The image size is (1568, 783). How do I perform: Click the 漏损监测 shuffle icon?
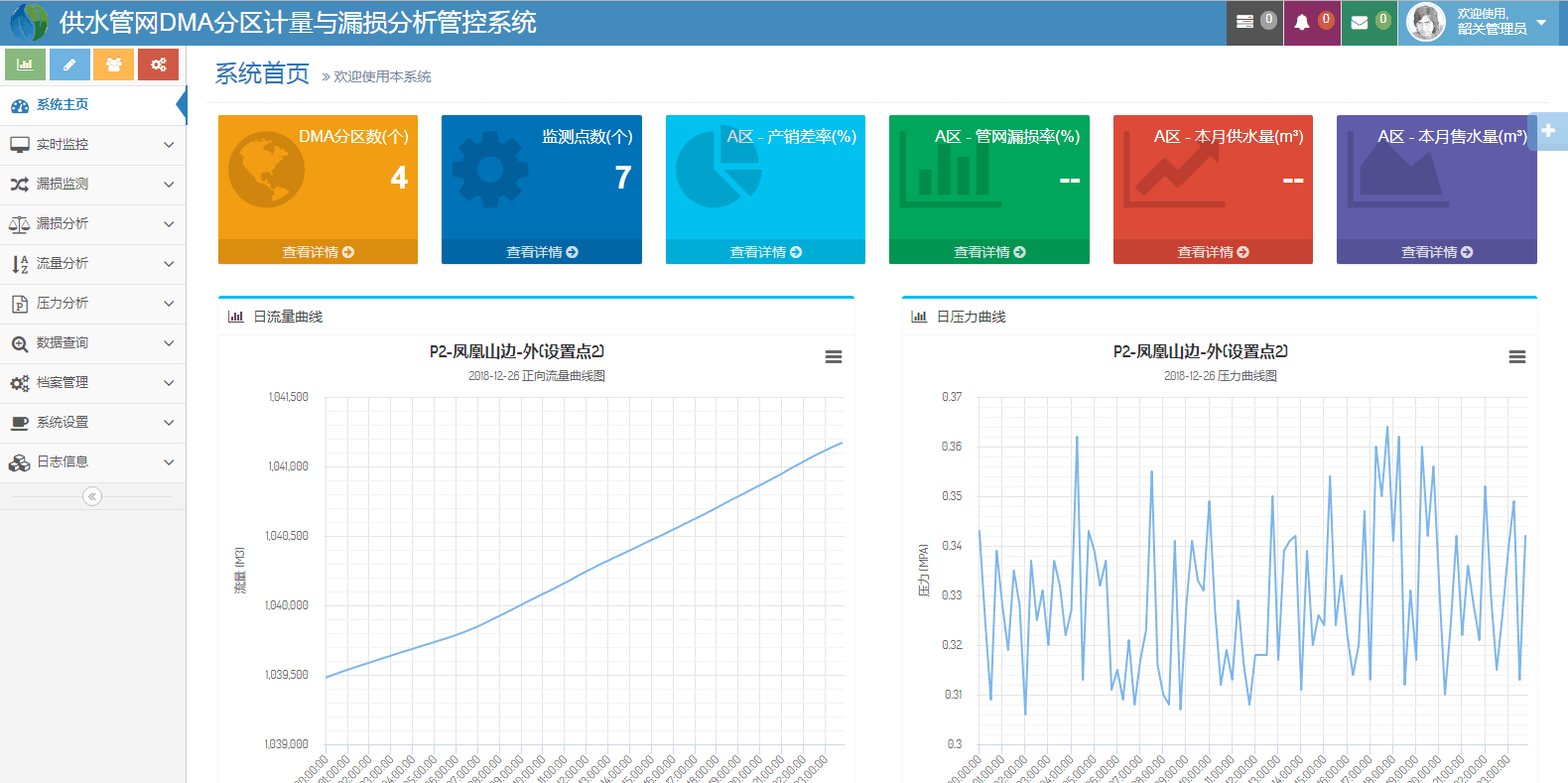point(19,186)
